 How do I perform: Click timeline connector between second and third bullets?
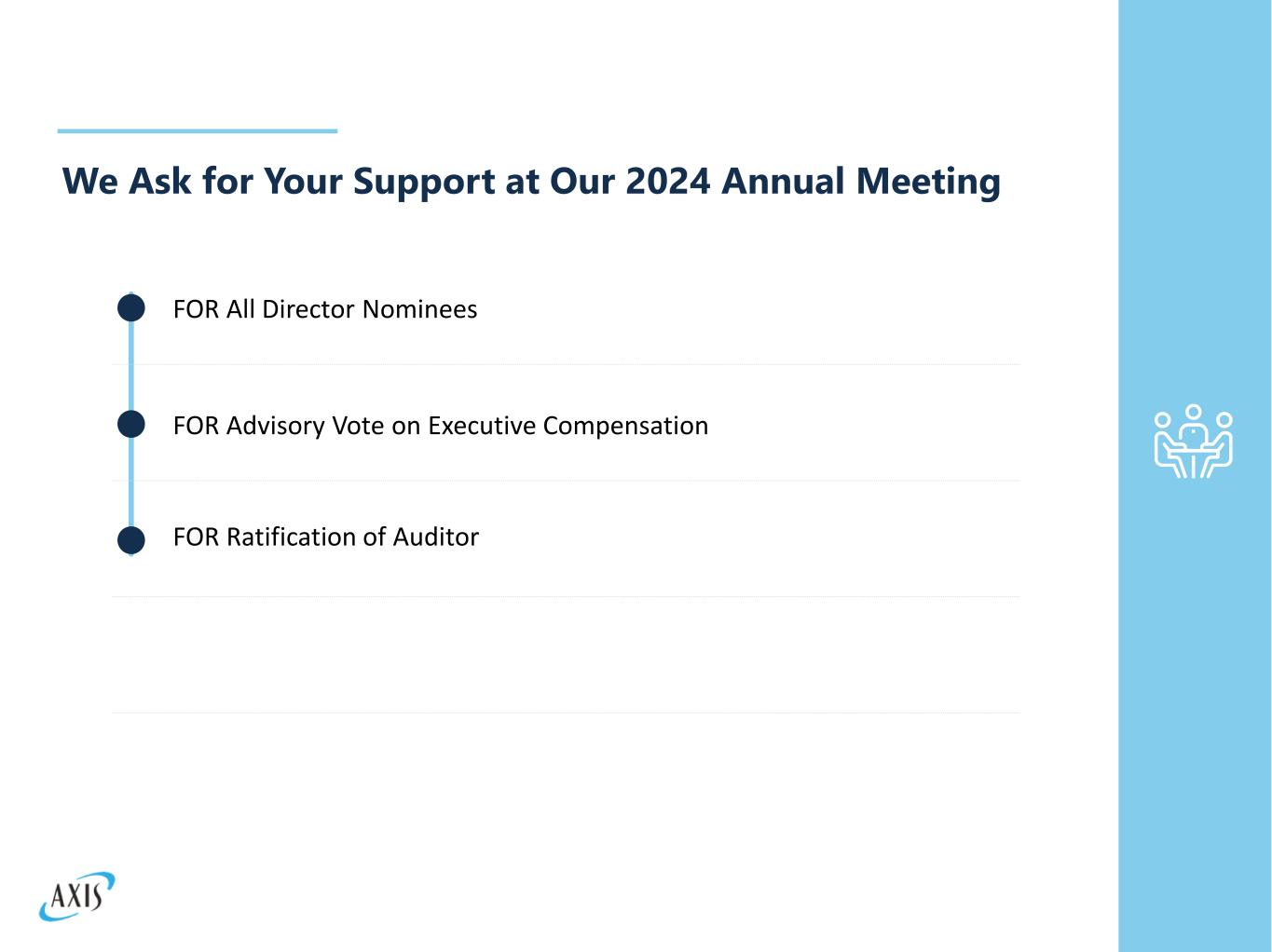pyautogui.click(x=131, y=483)
